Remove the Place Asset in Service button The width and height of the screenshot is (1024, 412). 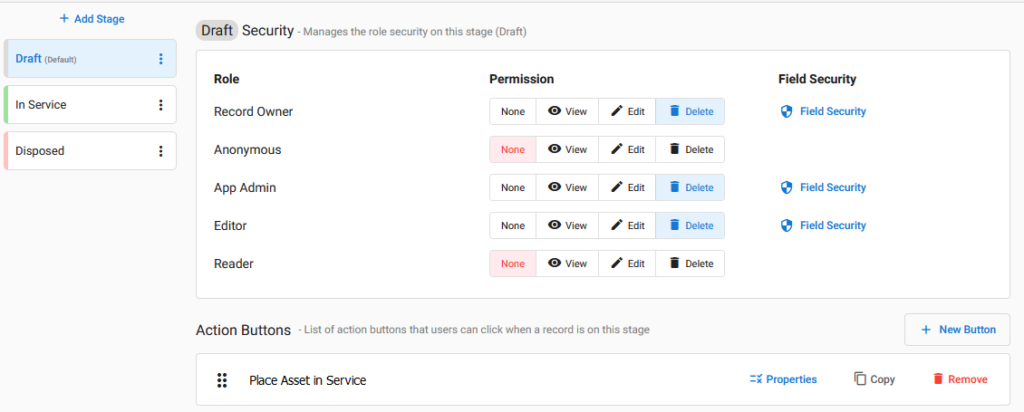point(960,379)
